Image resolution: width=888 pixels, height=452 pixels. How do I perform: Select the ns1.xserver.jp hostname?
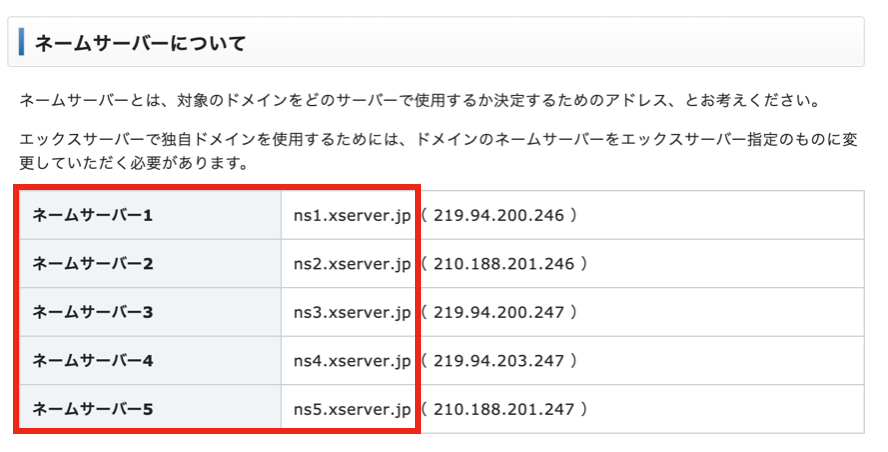(352, 216)
